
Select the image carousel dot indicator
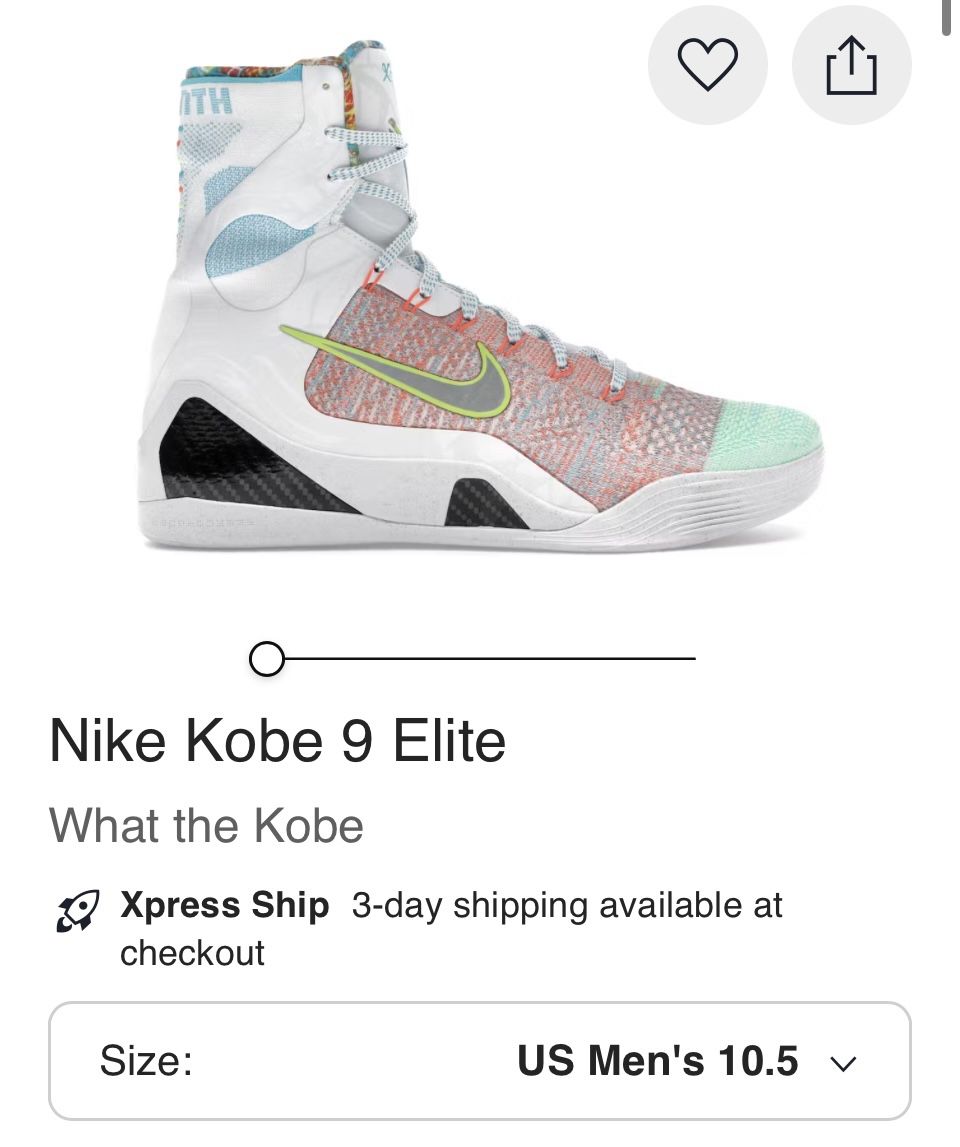coord(267,658)
